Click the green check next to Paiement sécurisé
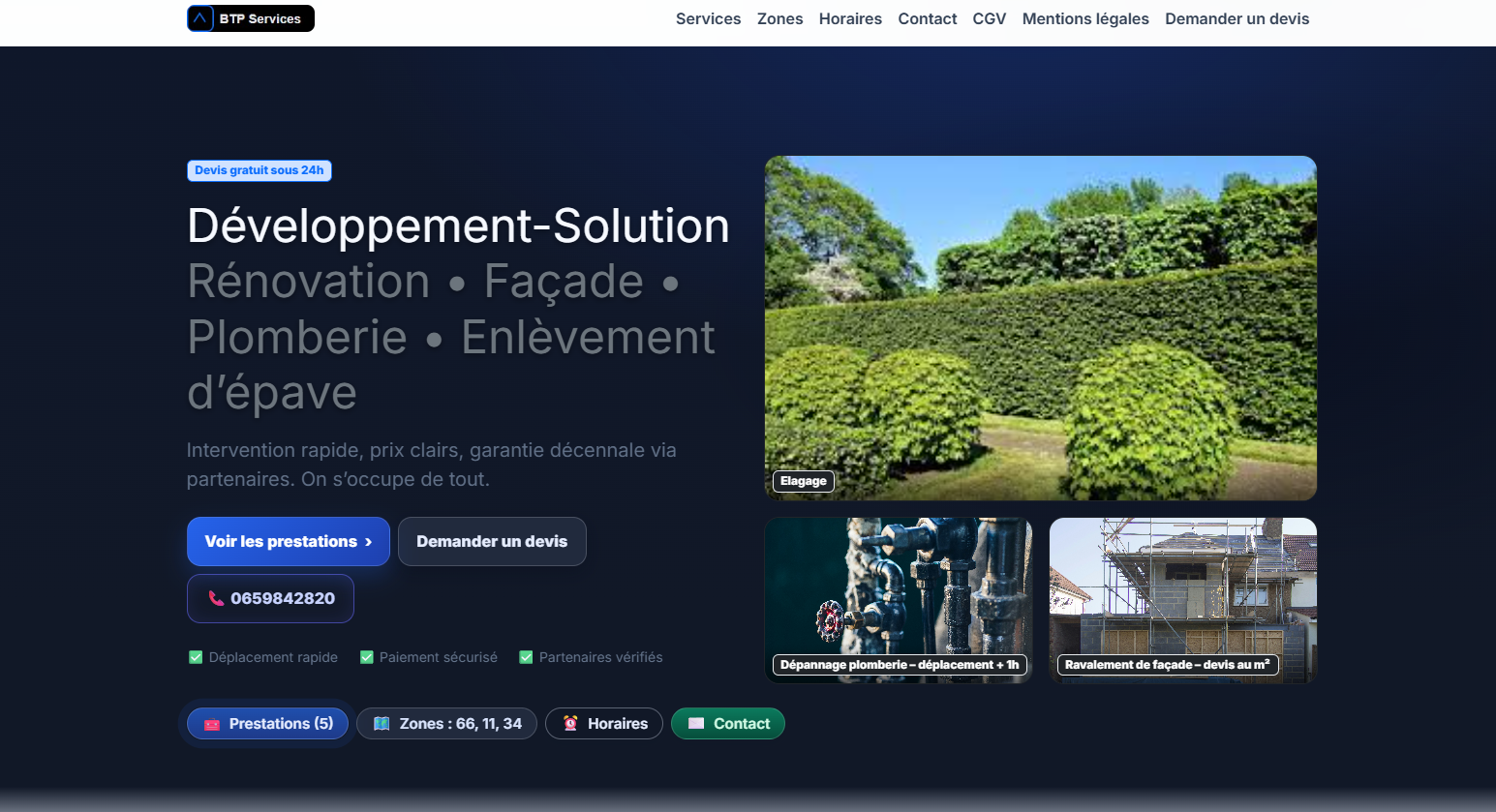 (367, 657)
